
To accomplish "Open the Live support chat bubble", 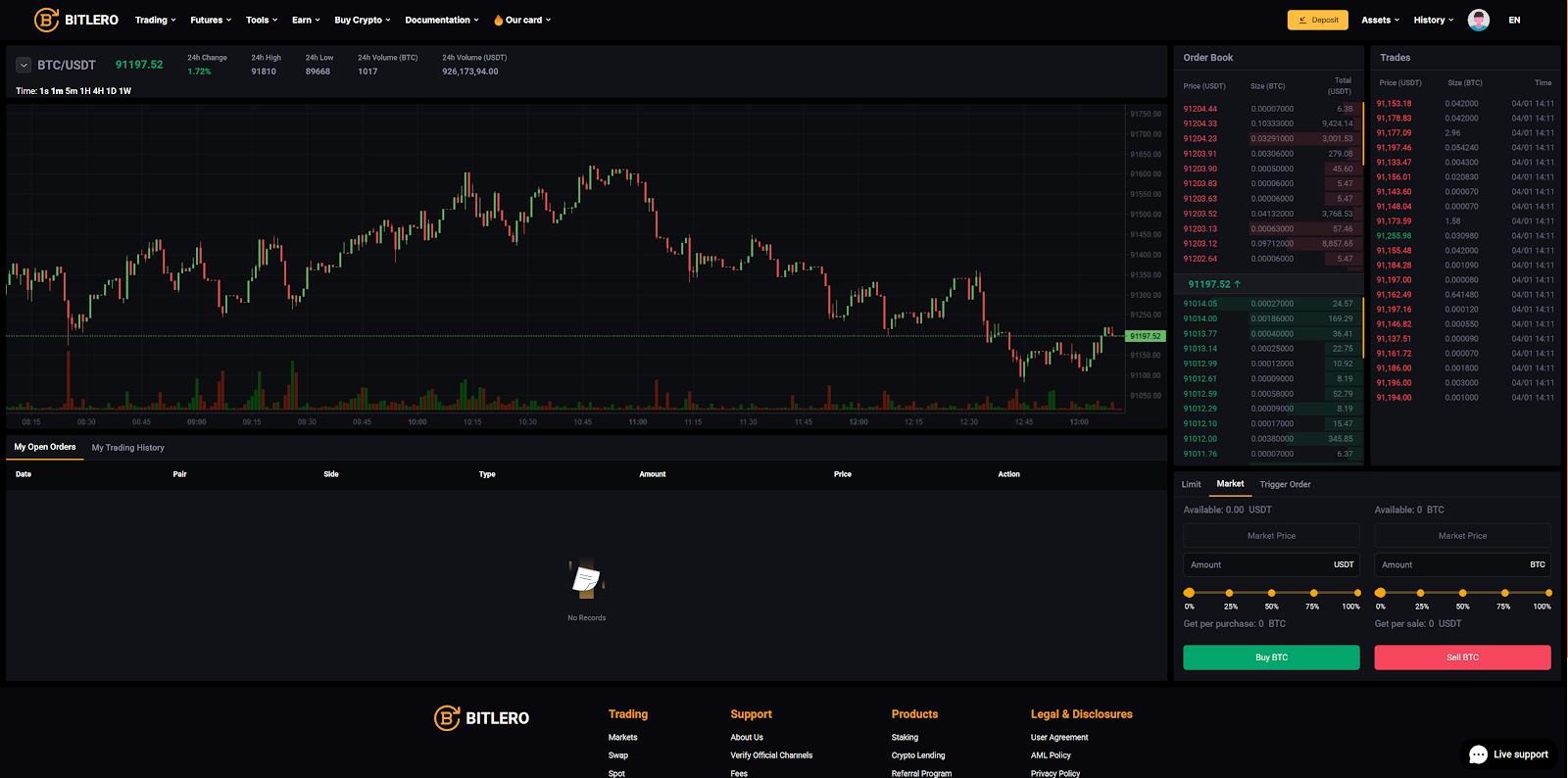I will (x=1508, y=754).
